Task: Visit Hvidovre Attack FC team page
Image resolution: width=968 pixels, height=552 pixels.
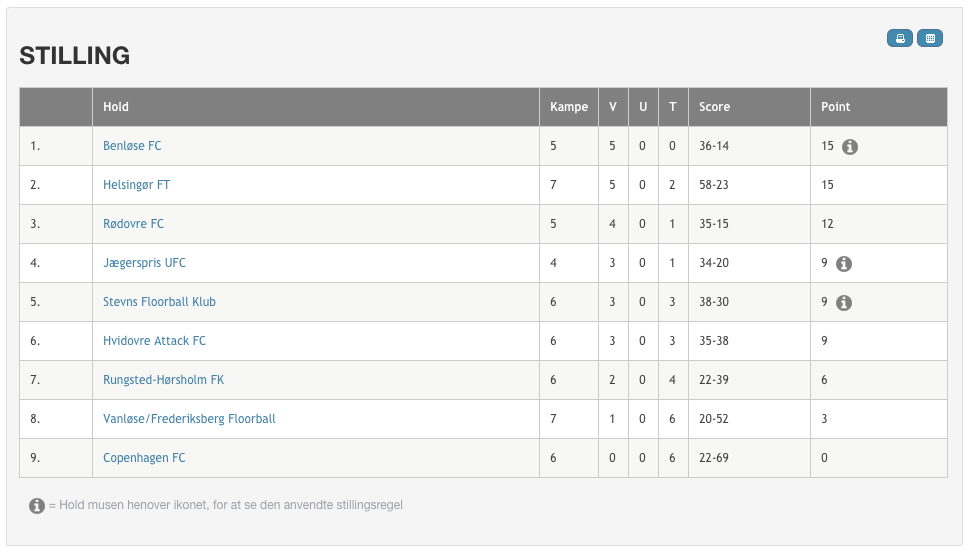Action: pyautogui.click(x=154, y=341)
